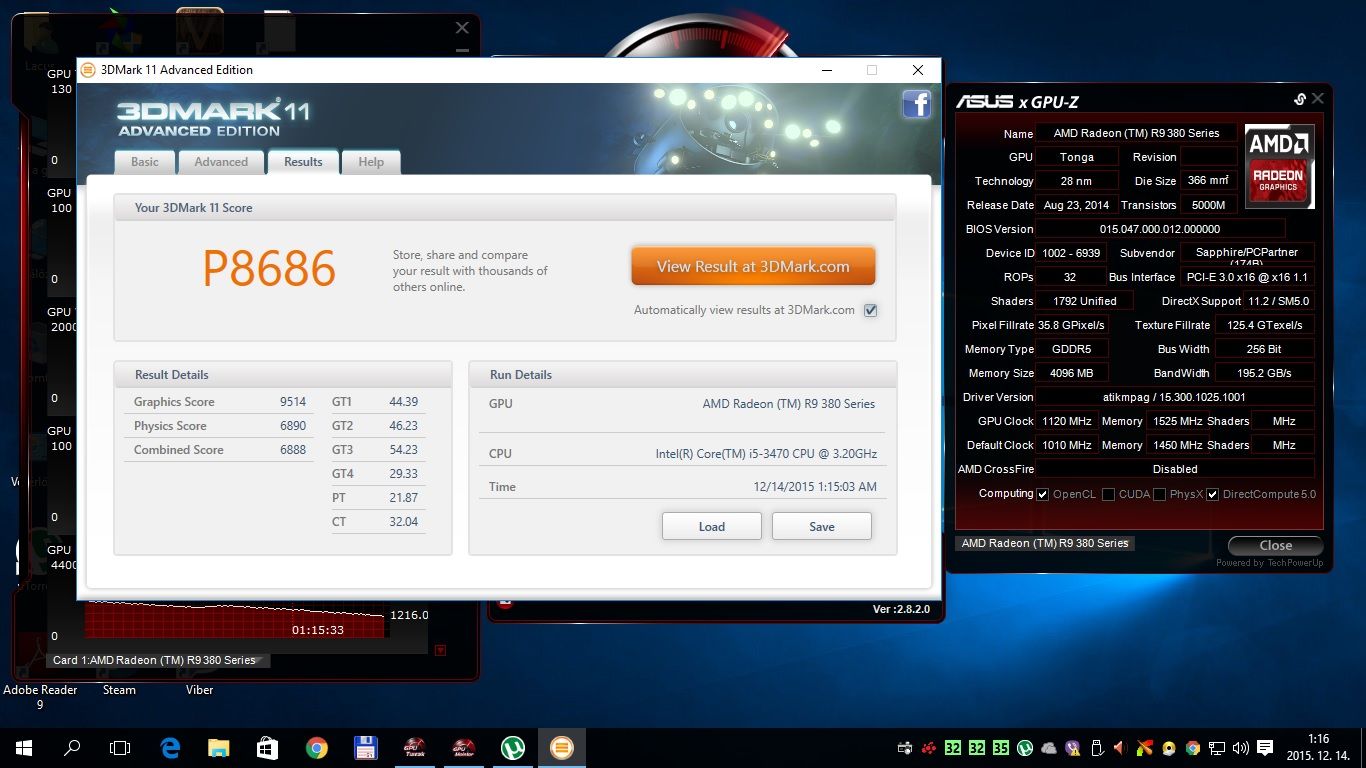
Task: Click the Intel Core i5-3470 CPU text
Action: [766, 454]
